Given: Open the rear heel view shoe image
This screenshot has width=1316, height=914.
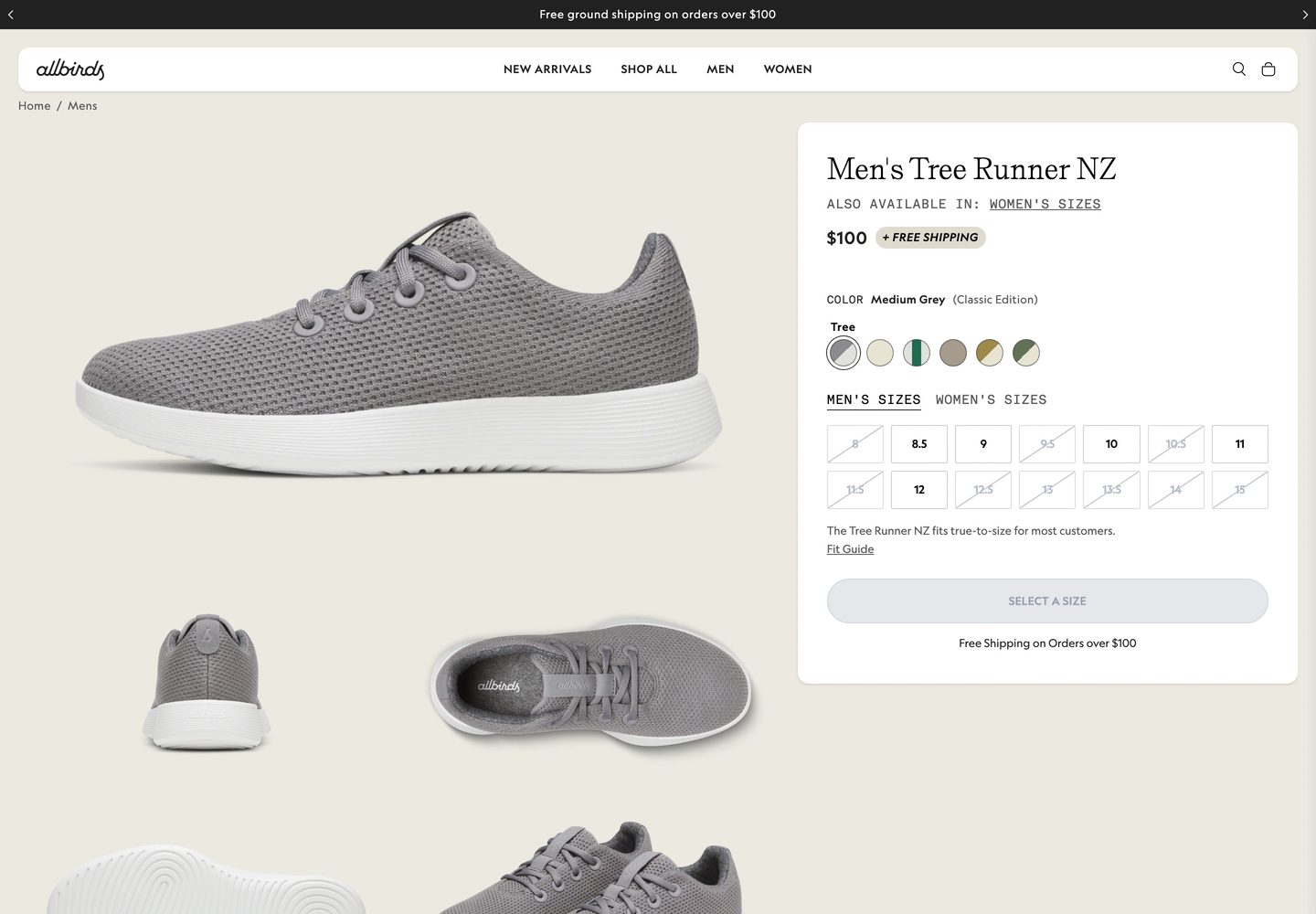Looking at the screenshot, I should pos(207,682).
